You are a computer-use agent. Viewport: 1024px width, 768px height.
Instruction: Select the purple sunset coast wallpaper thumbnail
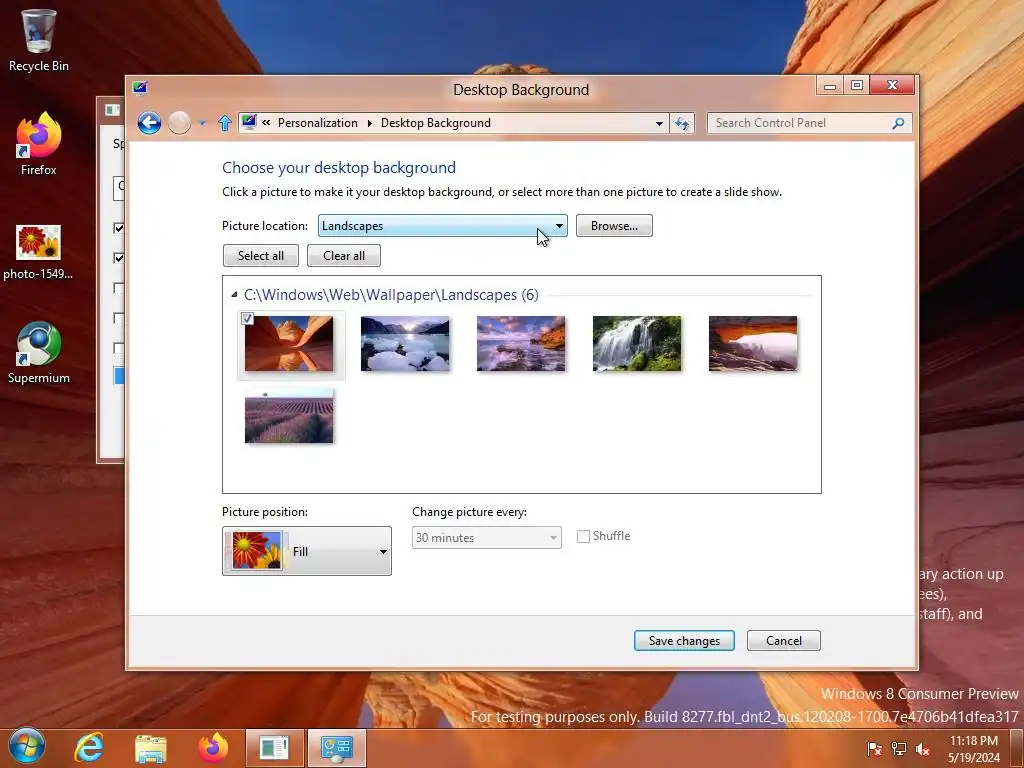521,344
